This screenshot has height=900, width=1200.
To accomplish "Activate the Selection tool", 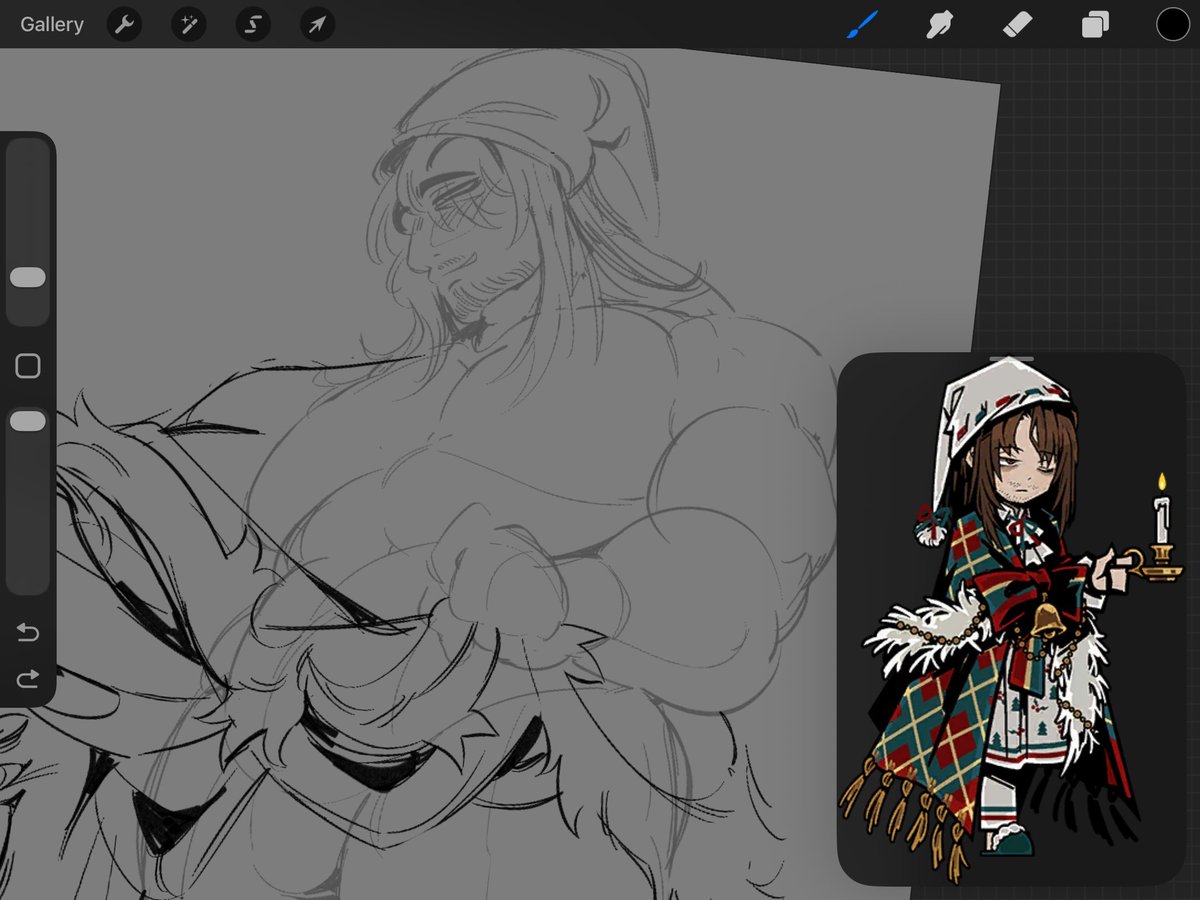I will [253, 24].
